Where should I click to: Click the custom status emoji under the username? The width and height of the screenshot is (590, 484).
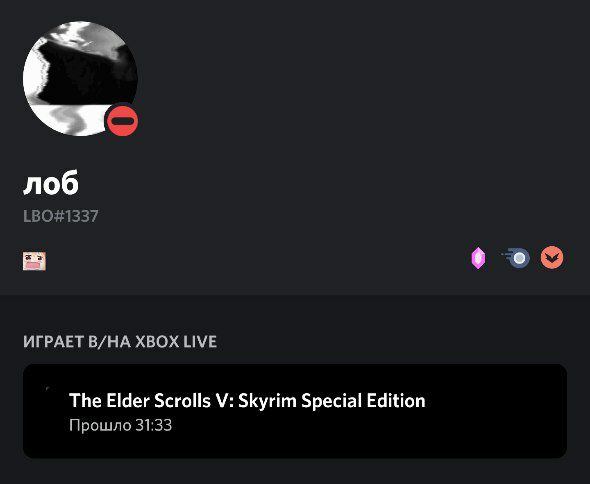point(34,261)
